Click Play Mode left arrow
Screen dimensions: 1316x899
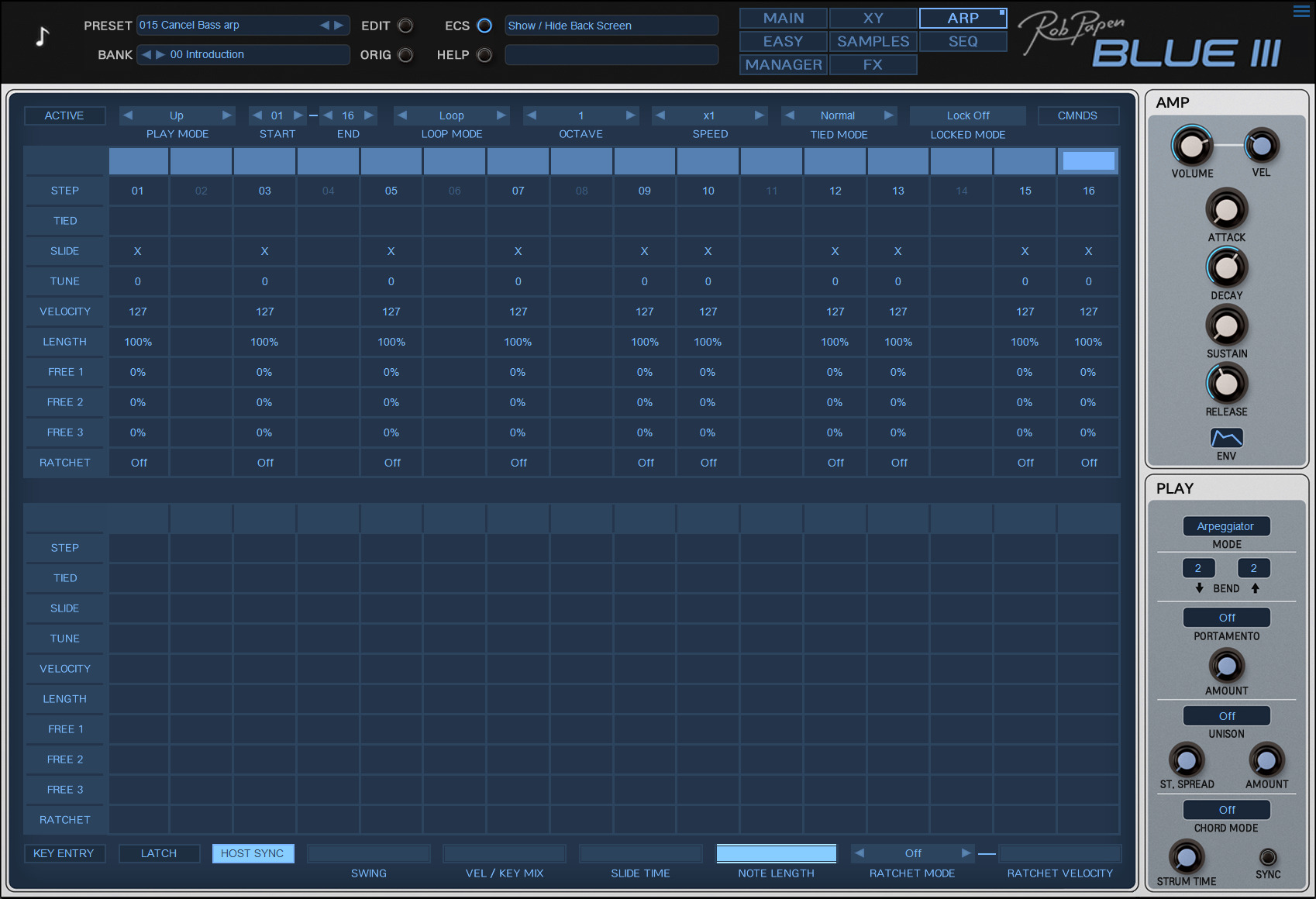(x=128, y=115)
